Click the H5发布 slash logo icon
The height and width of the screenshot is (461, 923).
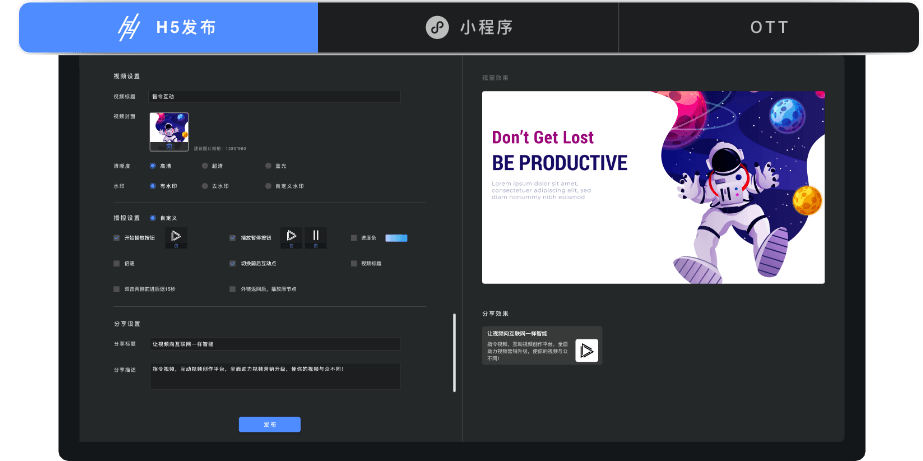coord(129,28)
